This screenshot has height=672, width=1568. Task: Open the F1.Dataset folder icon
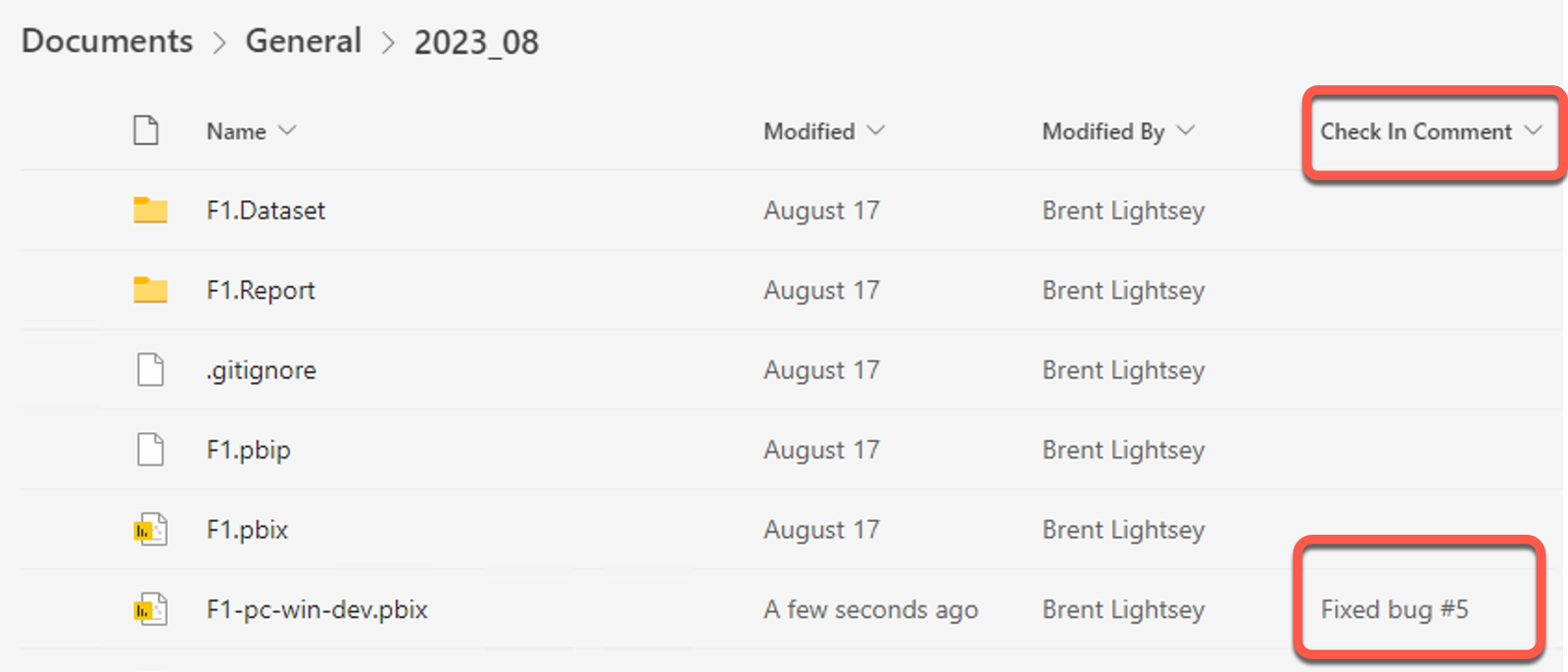point(149,210)
